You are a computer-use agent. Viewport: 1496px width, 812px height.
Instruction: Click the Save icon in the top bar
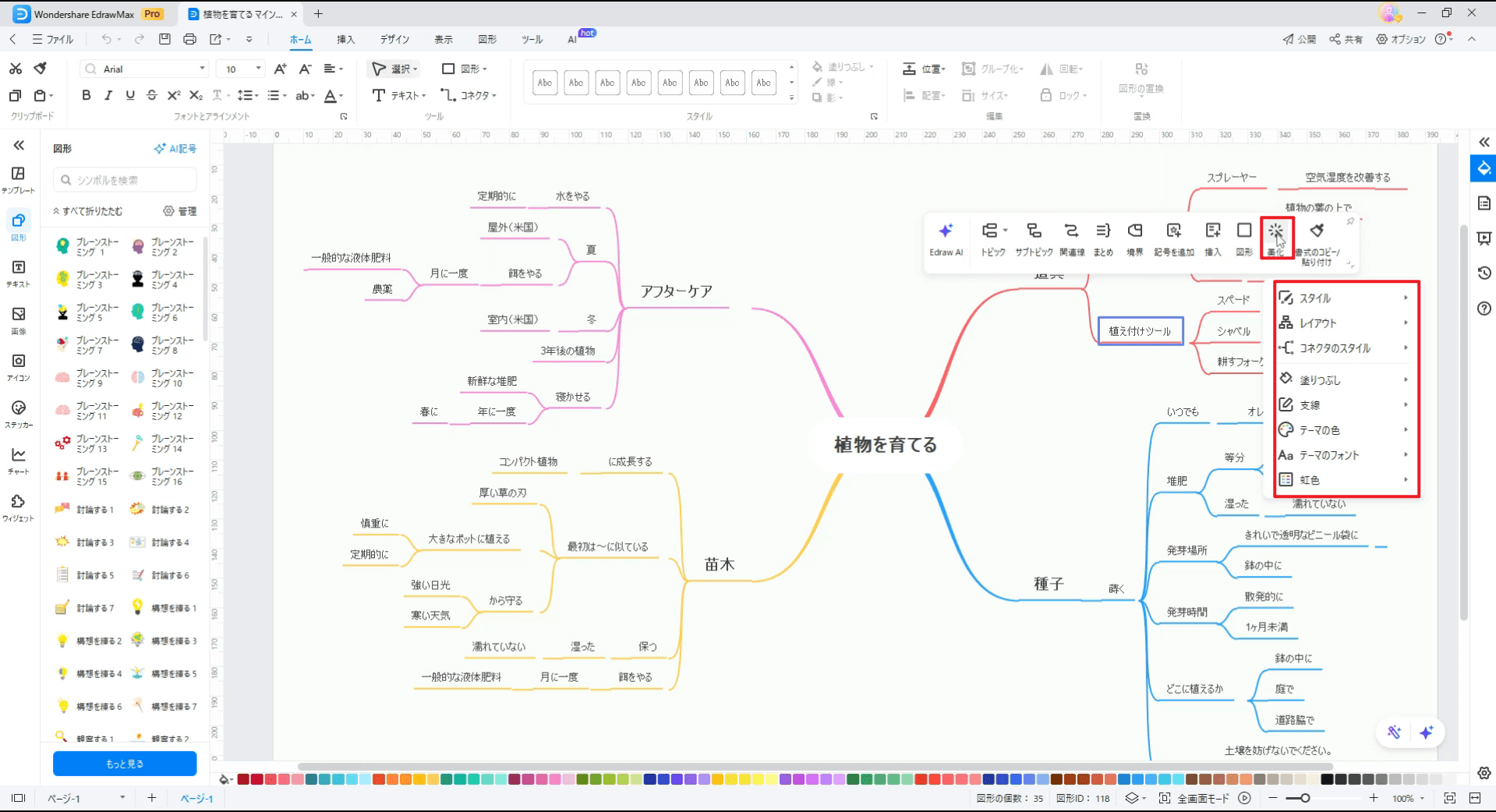(164, 39)
